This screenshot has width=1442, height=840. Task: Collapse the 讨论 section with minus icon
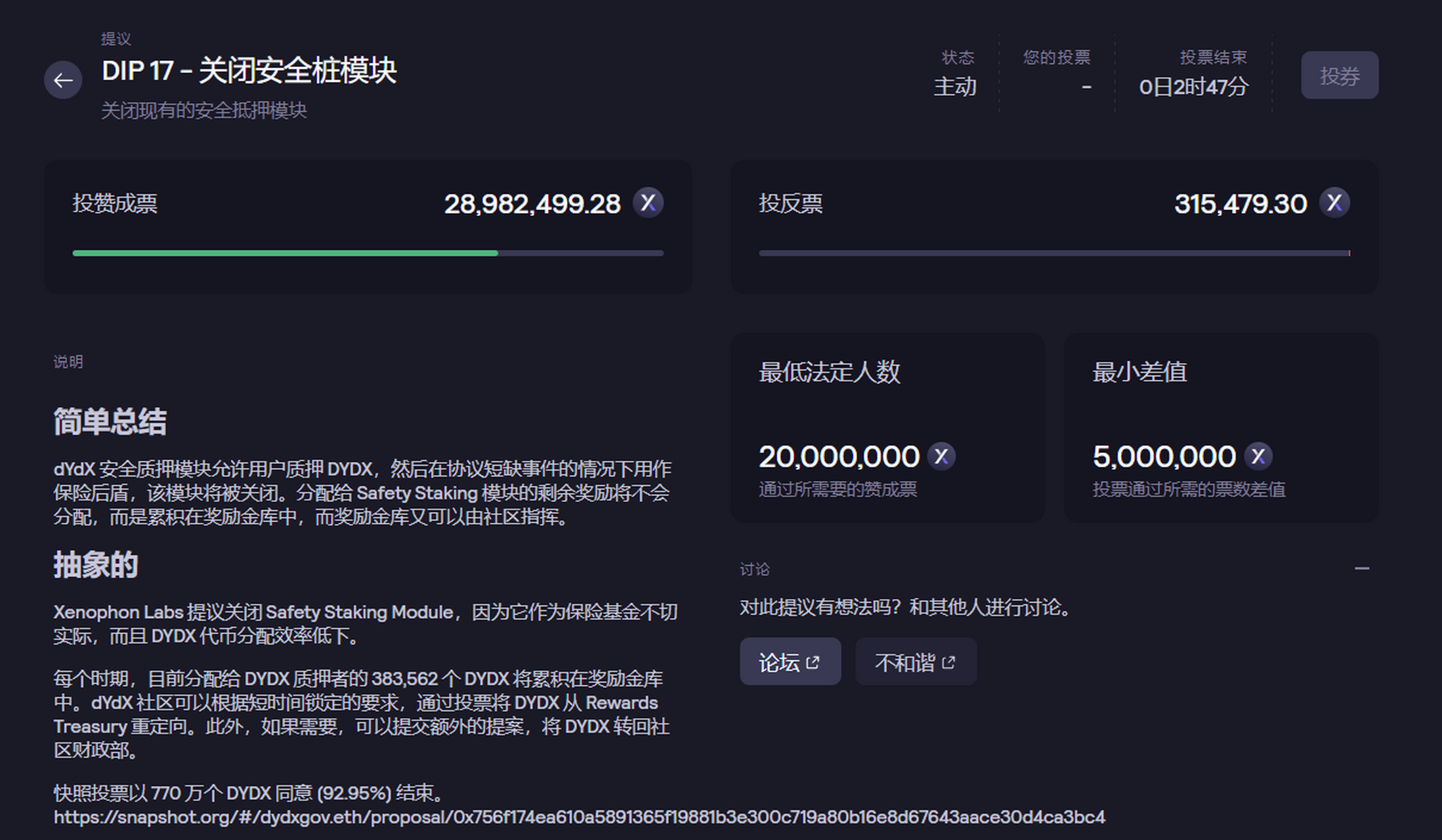[x=1362, y=568]
